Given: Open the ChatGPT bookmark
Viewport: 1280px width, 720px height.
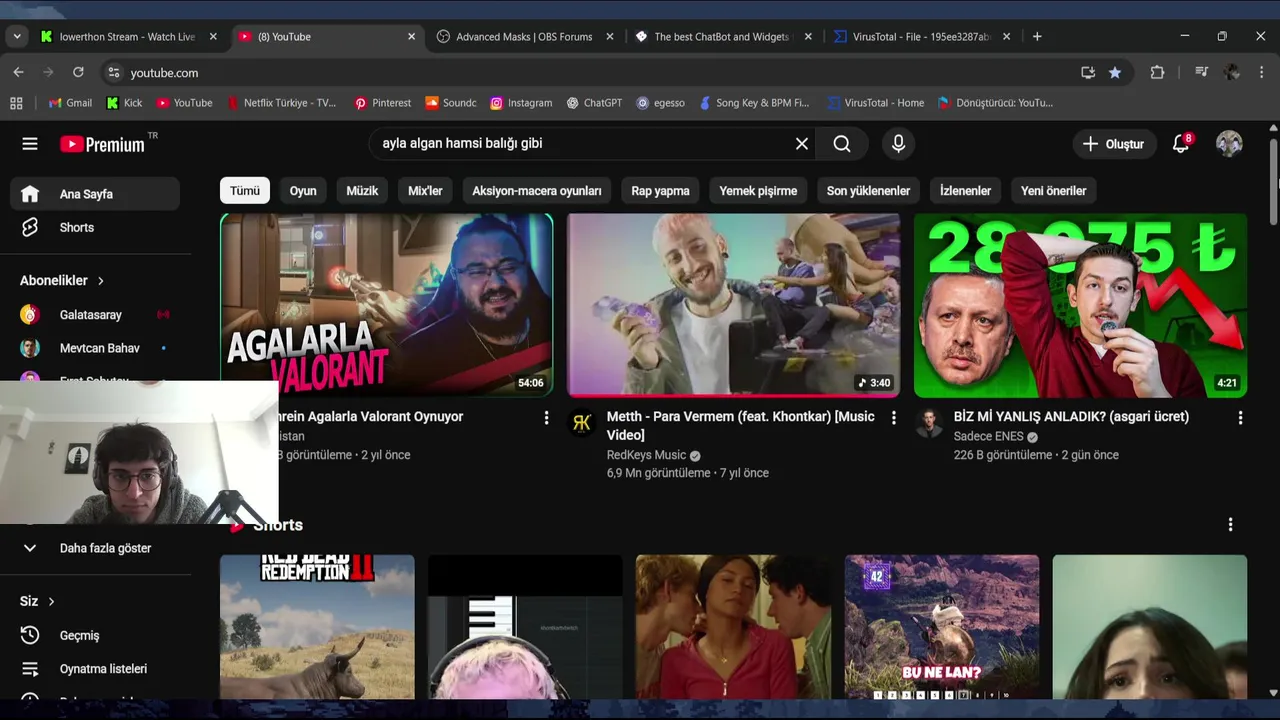Looking at the screenshot, I should pyautogui.click(x=594, y=103).
